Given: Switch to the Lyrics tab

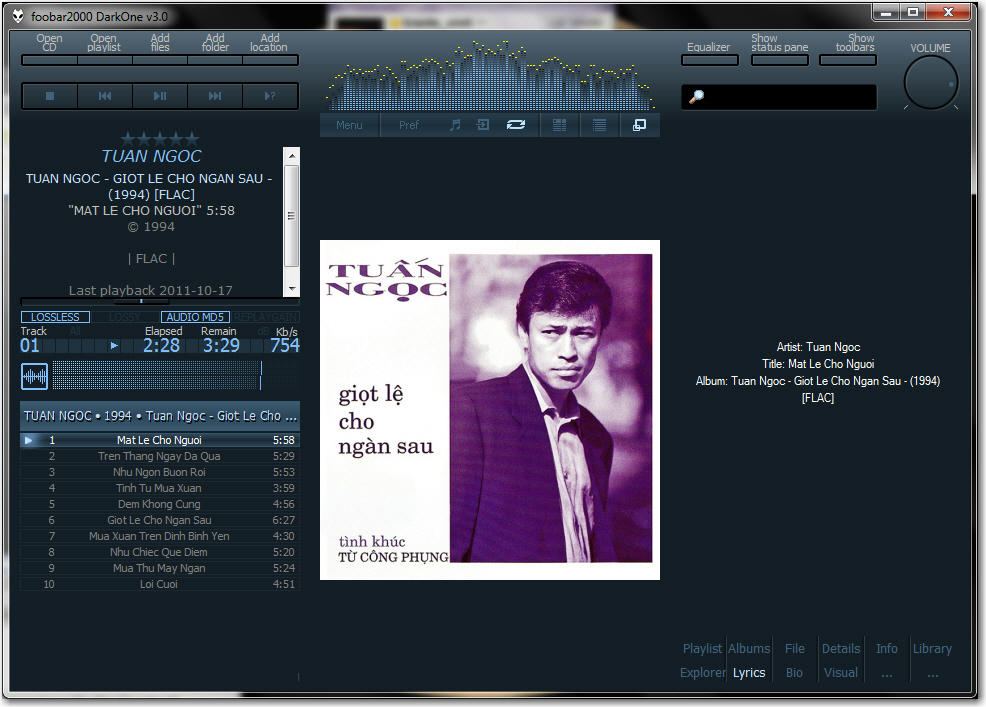Looking at the screenshot, I should pyautogui.click(x=749, y=672).
